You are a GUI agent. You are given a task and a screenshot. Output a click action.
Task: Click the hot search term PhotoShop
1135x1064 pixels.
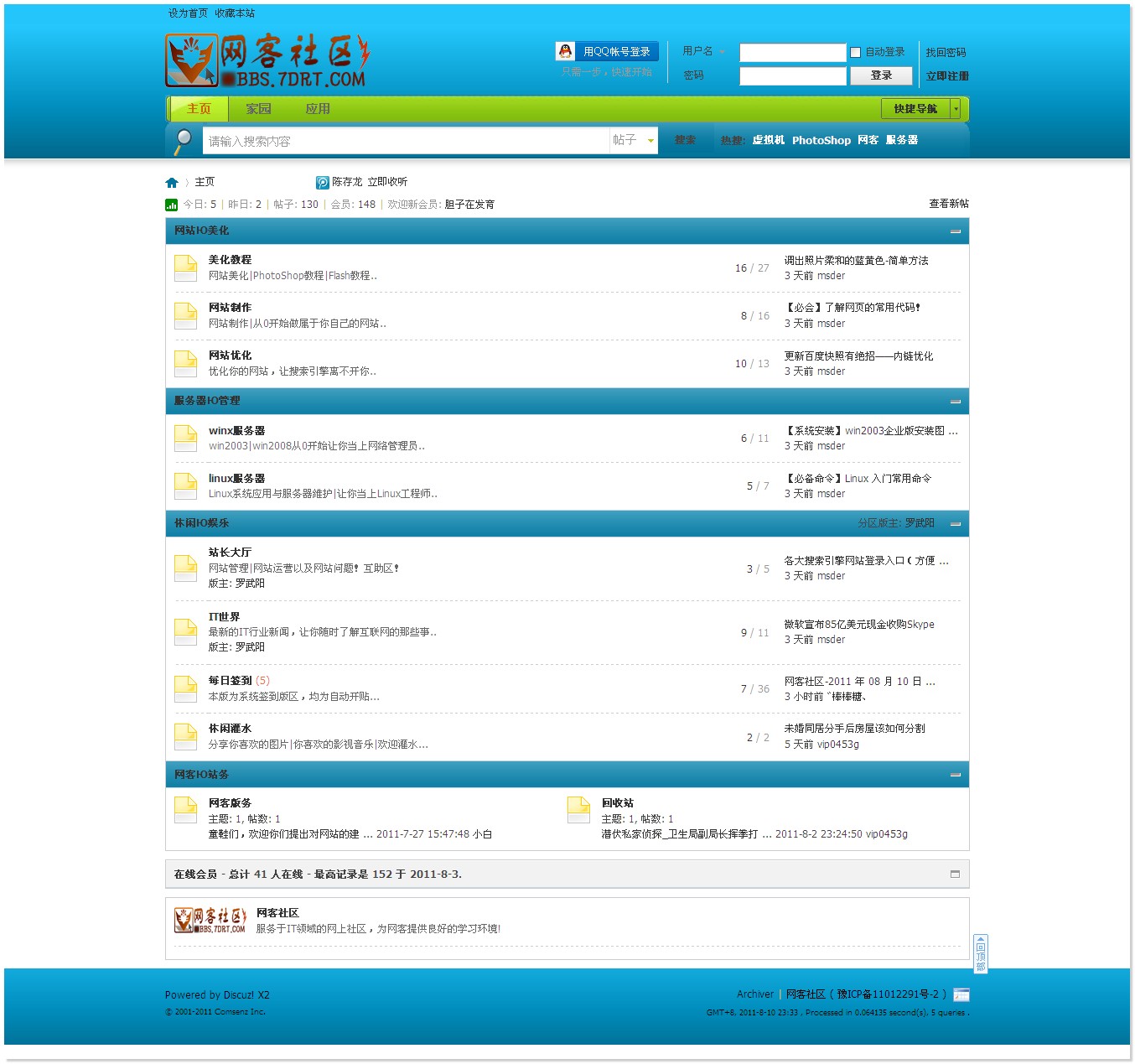821,141
